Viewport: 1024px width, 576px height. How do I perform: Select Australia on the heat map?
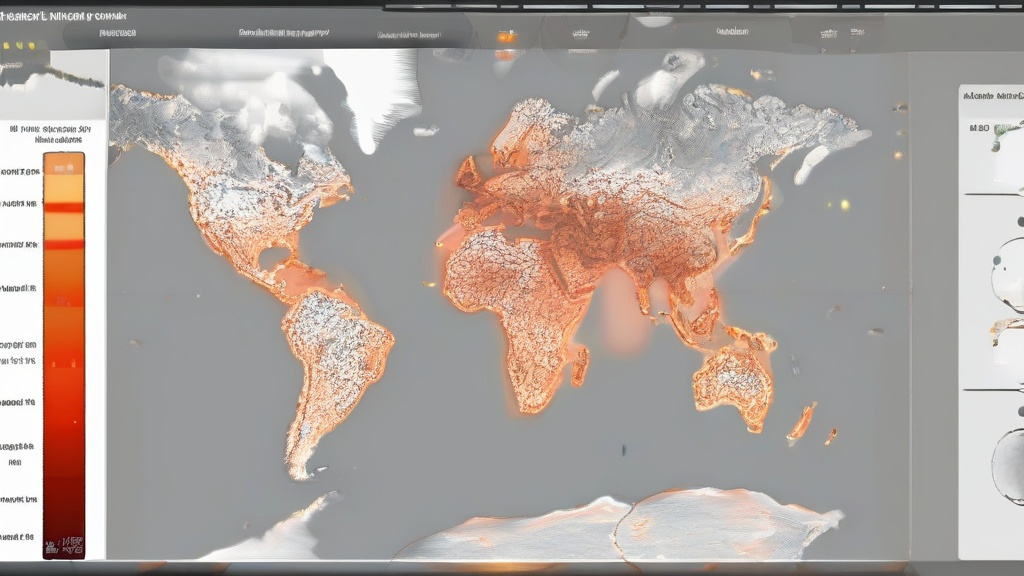[733, 388]
